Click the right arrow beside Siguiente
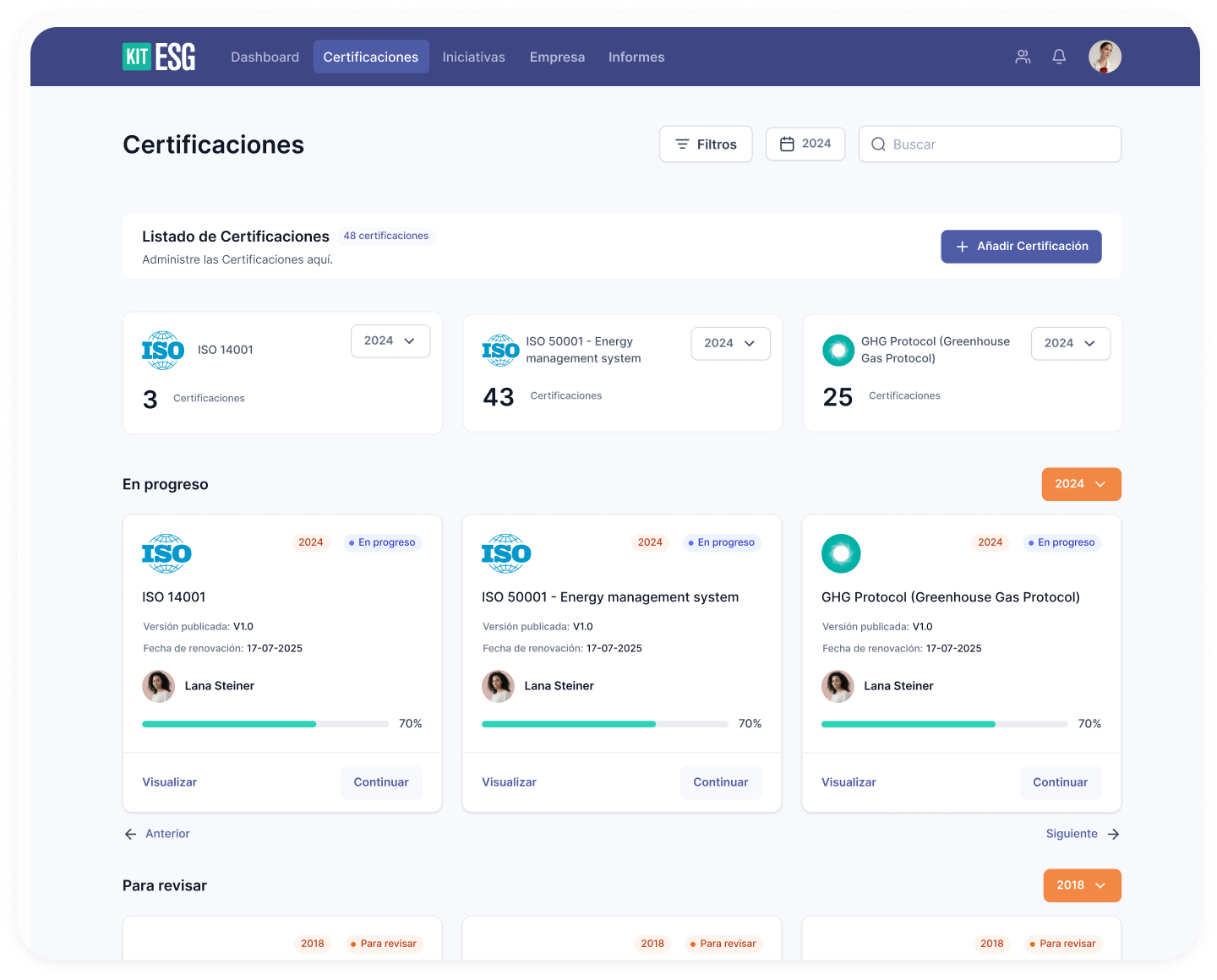1217x980 pixels. [1114, 834]
